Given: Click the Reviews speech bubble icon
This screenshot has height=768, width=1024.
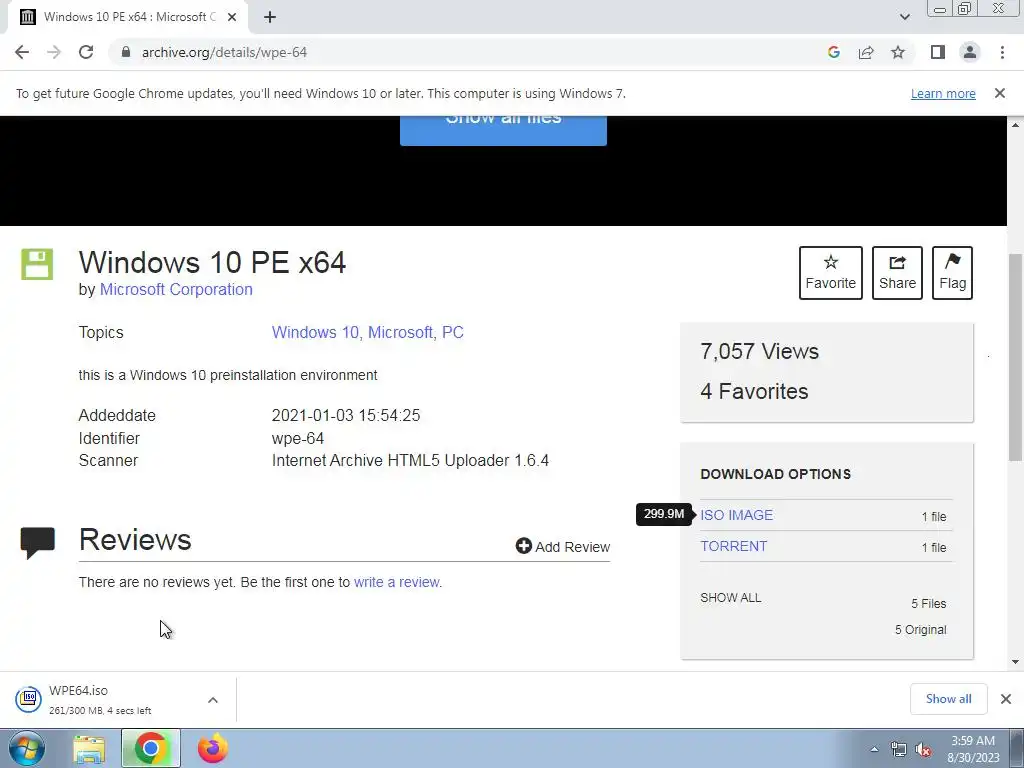Looking at the screenshot, I should 38,543.
